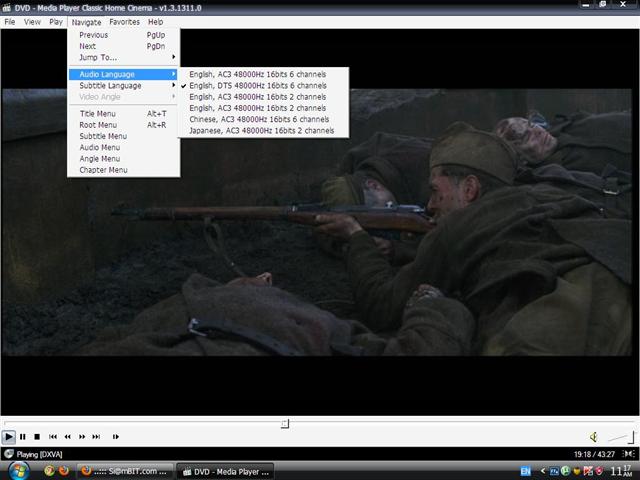Close the open Navigate menu
Image resolution: width=640 pixels, height=480 pixels.
point(86,22)
